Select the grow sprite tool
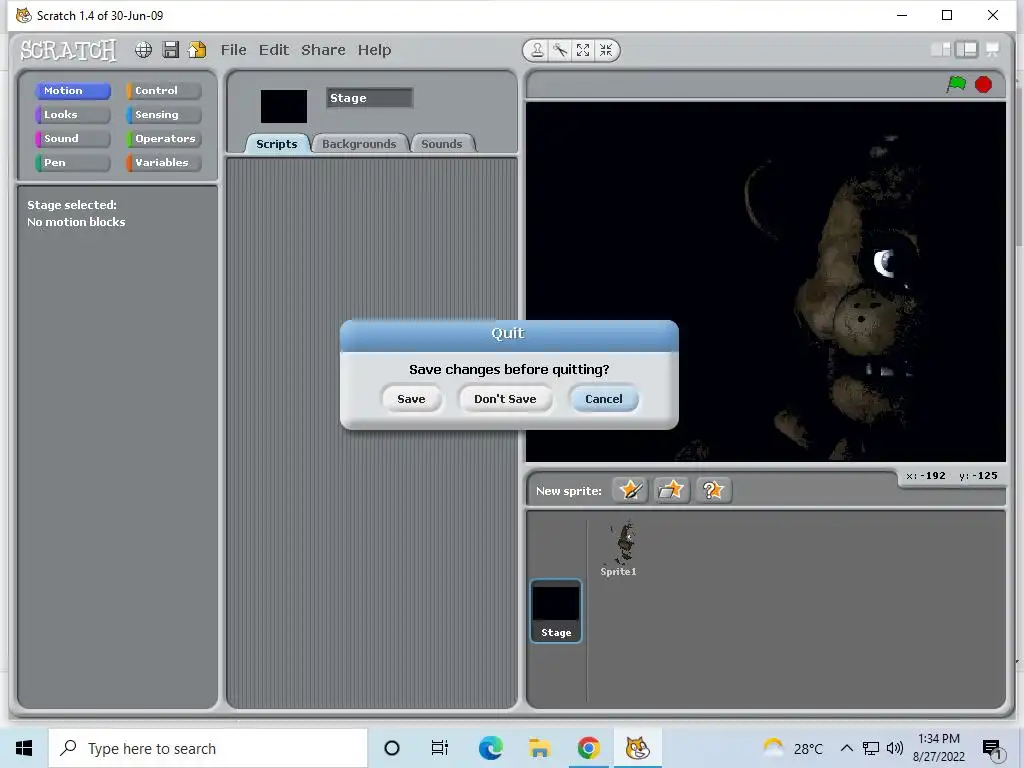Viewport: 1024px width, 768px height. (x=583, y=50)
